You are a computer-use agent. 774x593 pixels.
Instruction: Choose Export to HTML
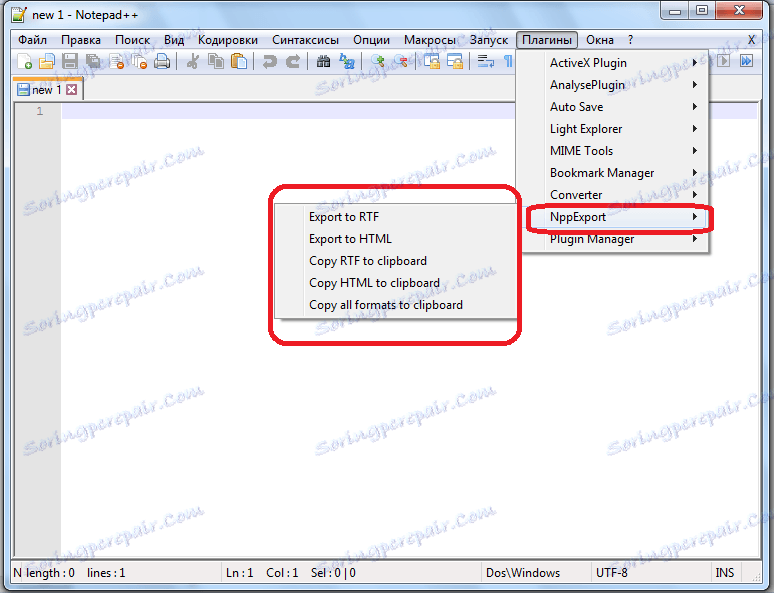point(395,239)
